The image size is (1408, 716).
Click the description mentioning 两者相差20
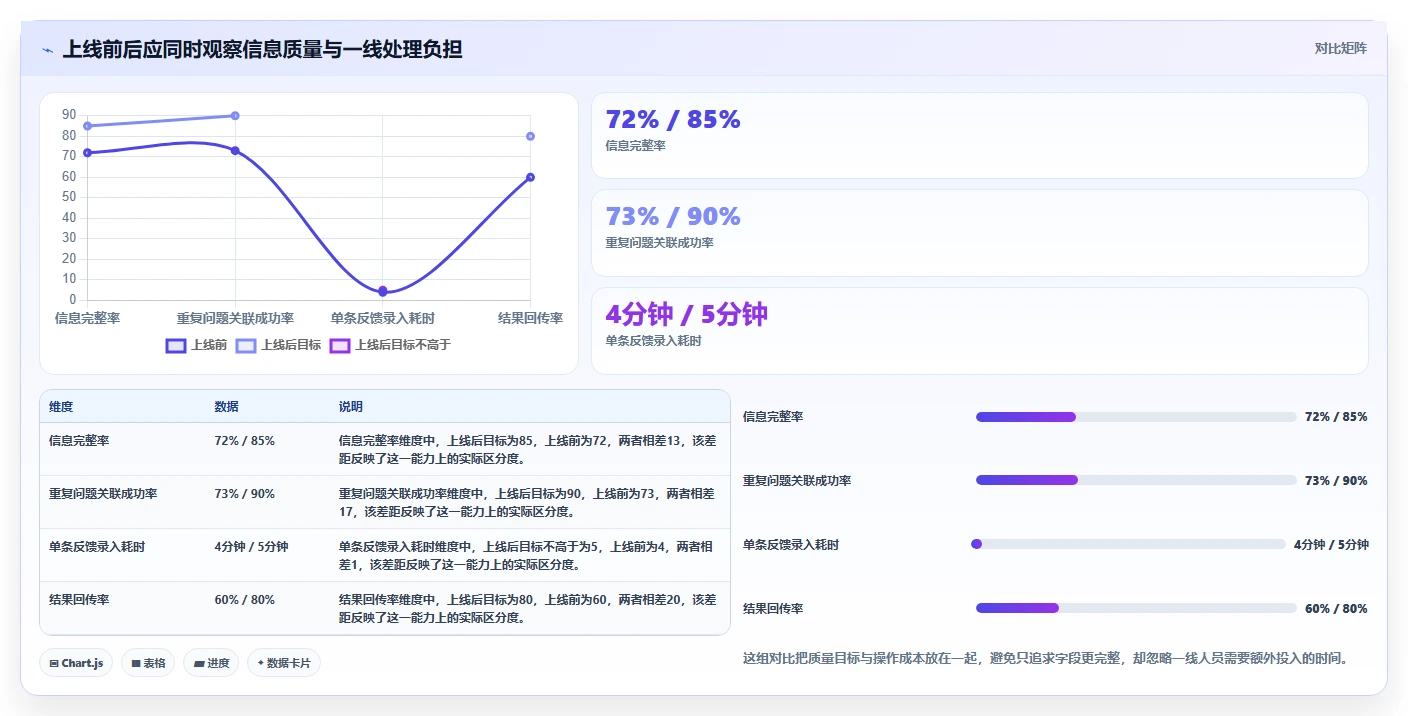(x=528, y=608)
